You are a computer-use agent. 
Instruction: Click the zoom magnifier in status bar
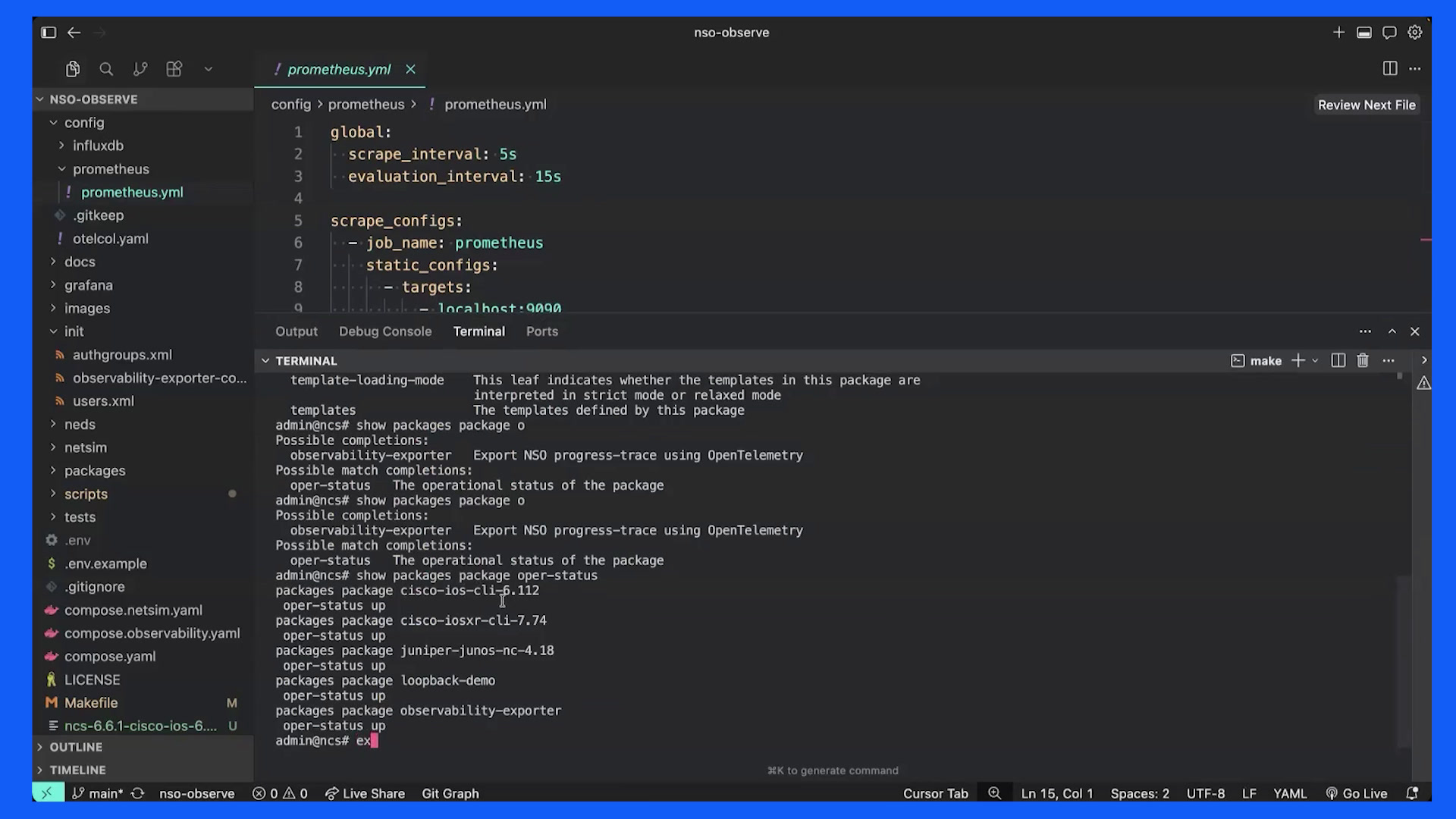click(994, 793)
